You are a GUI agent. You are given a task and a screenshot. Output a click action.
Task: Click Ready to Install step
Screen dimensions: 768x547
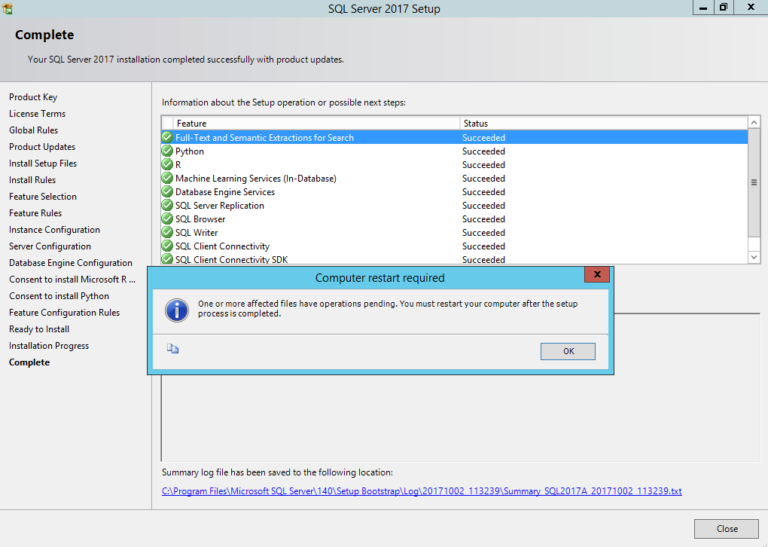39,329
